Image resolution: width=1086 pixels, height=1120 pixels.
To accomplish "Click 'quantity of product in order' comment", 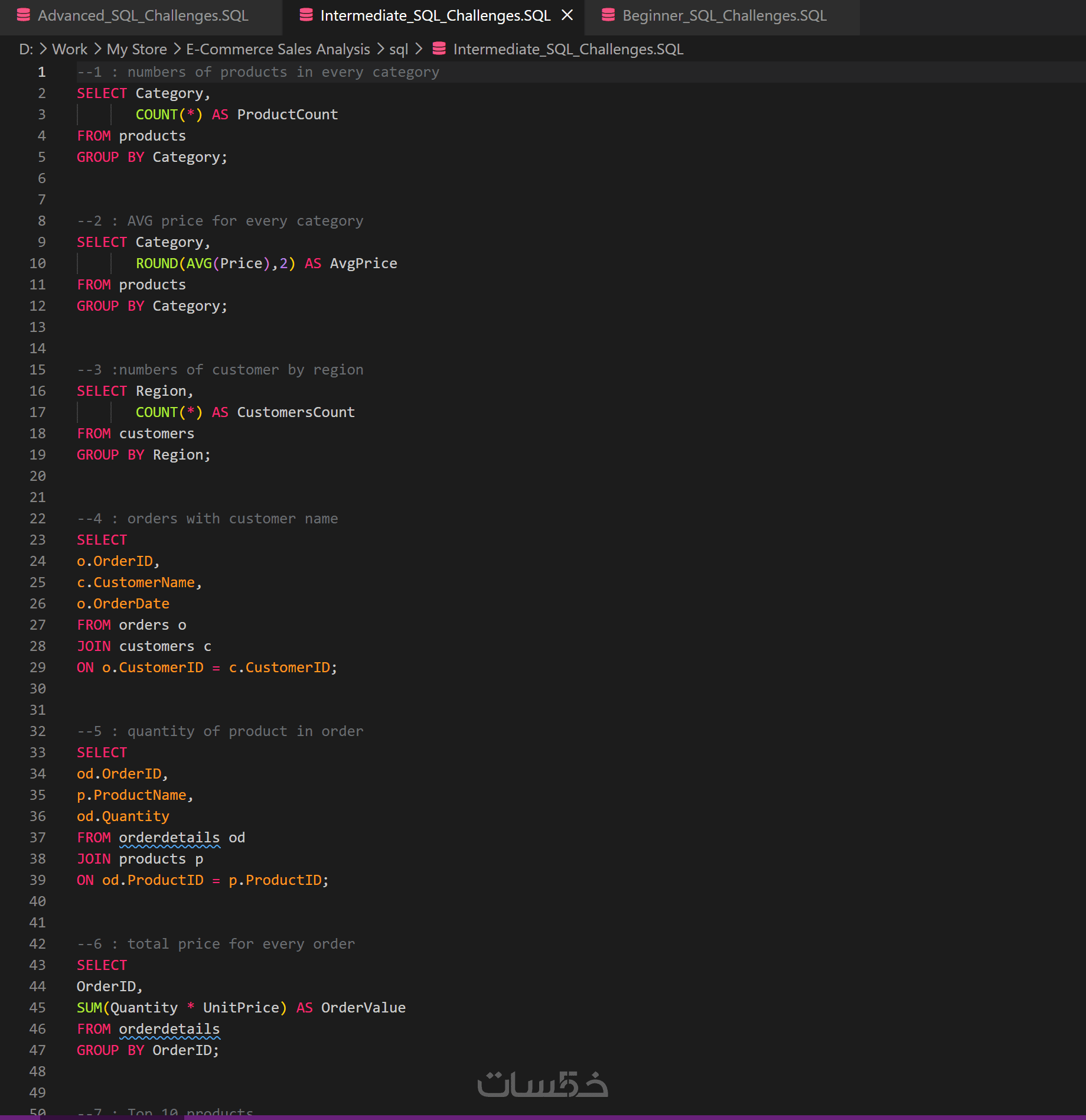I will 245,731.
